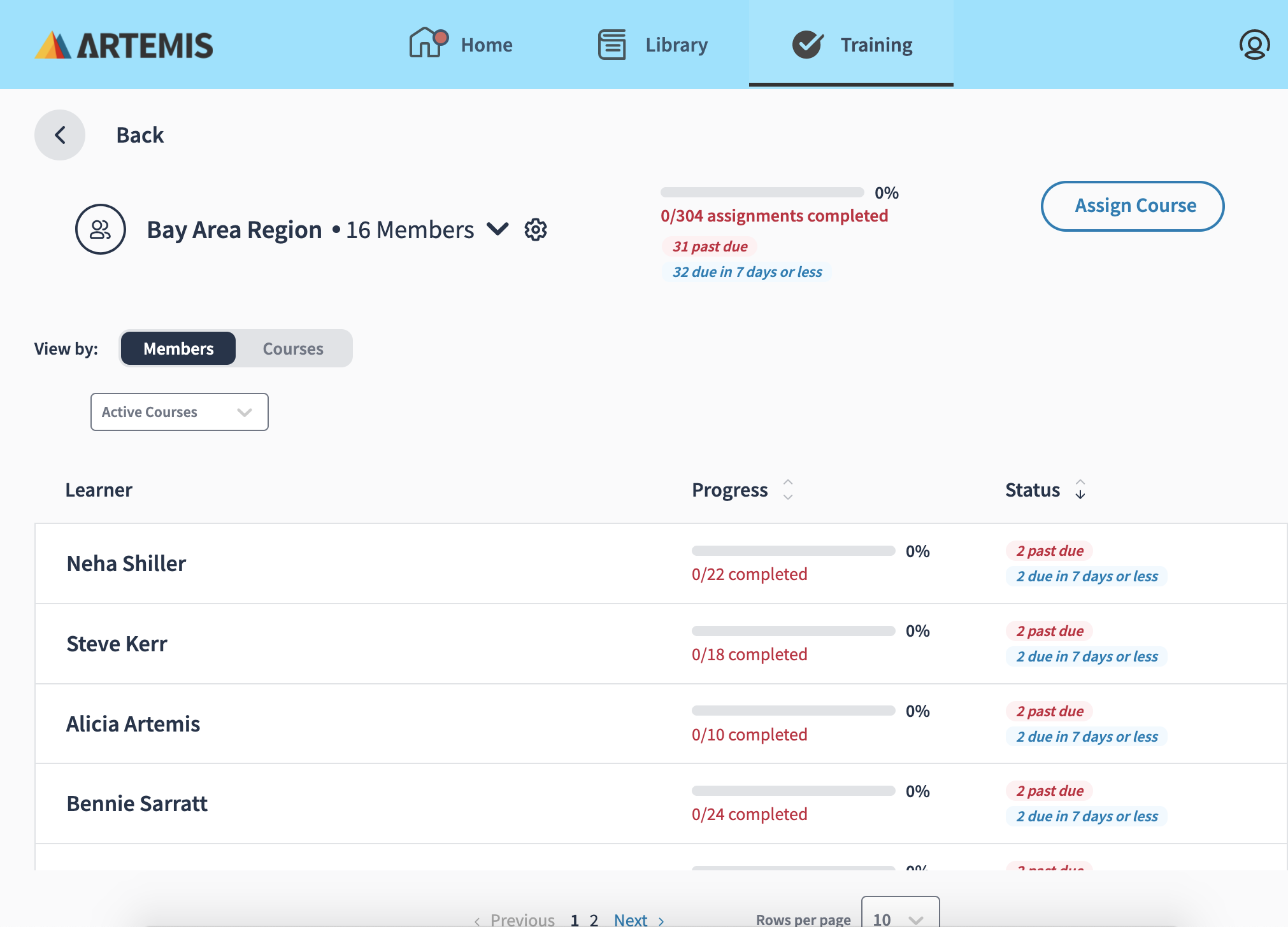Expand Bay Area Region group dropdown chevron
Image resolution: width=1288 pixels, height=927 pixels.
point(497,229)
